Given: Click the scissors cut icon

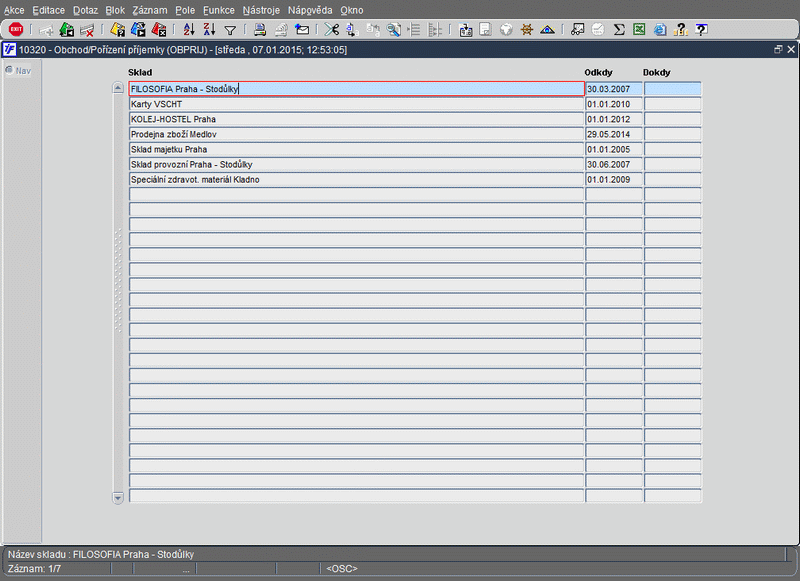Looking at the screenshot, I should [332, 30].
